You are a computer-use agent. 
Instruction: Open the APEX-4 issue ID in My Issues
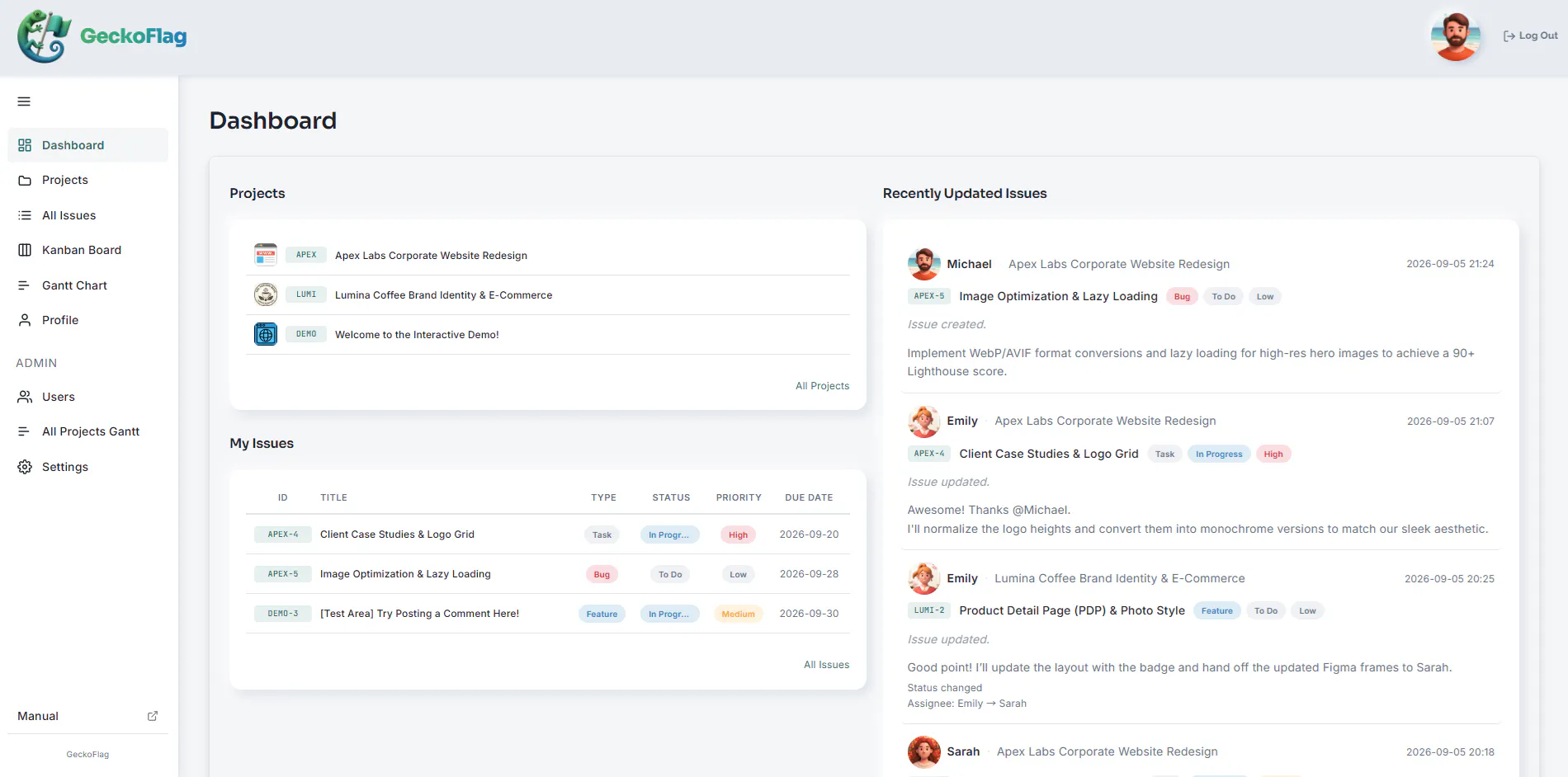283,534
